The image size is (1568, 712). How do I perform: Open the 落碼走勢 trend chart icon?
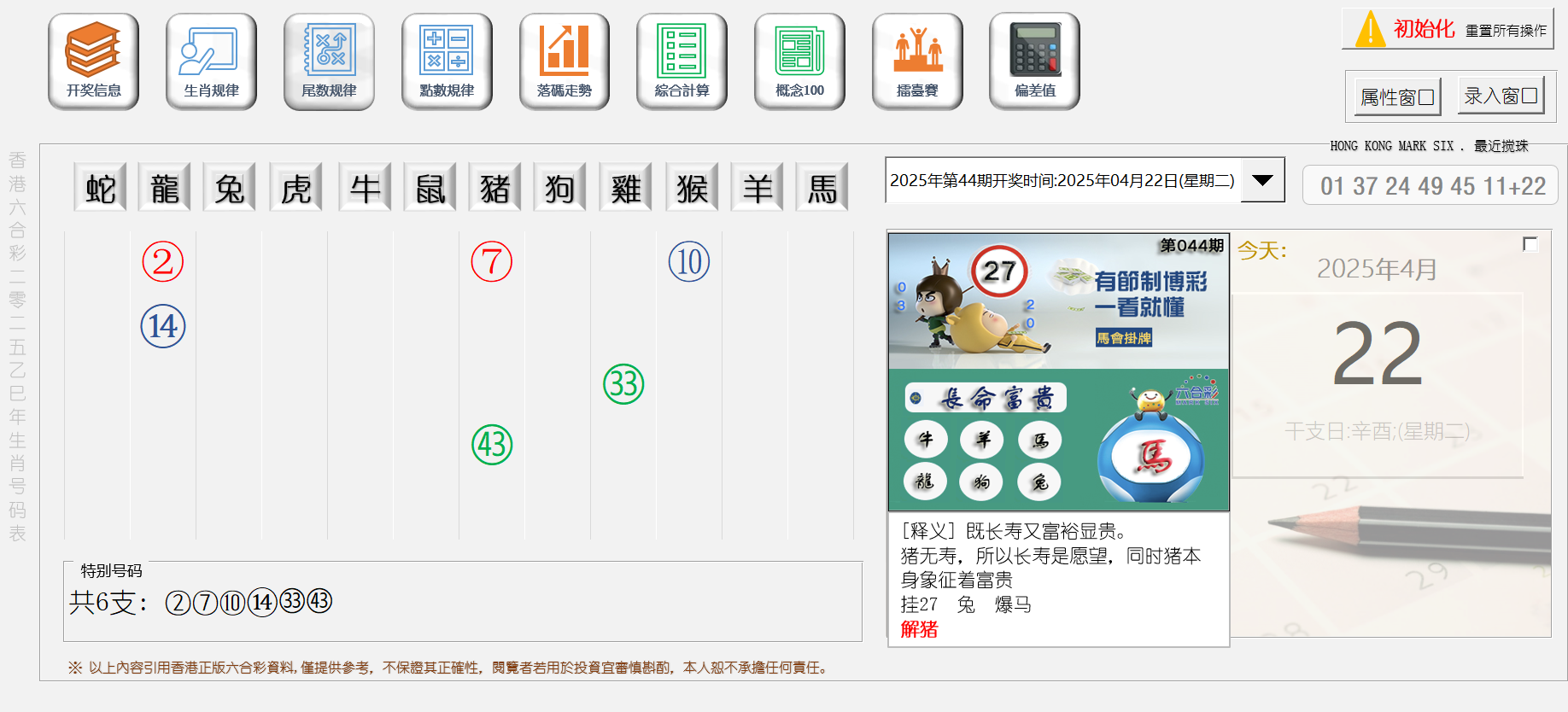(564, 61)
